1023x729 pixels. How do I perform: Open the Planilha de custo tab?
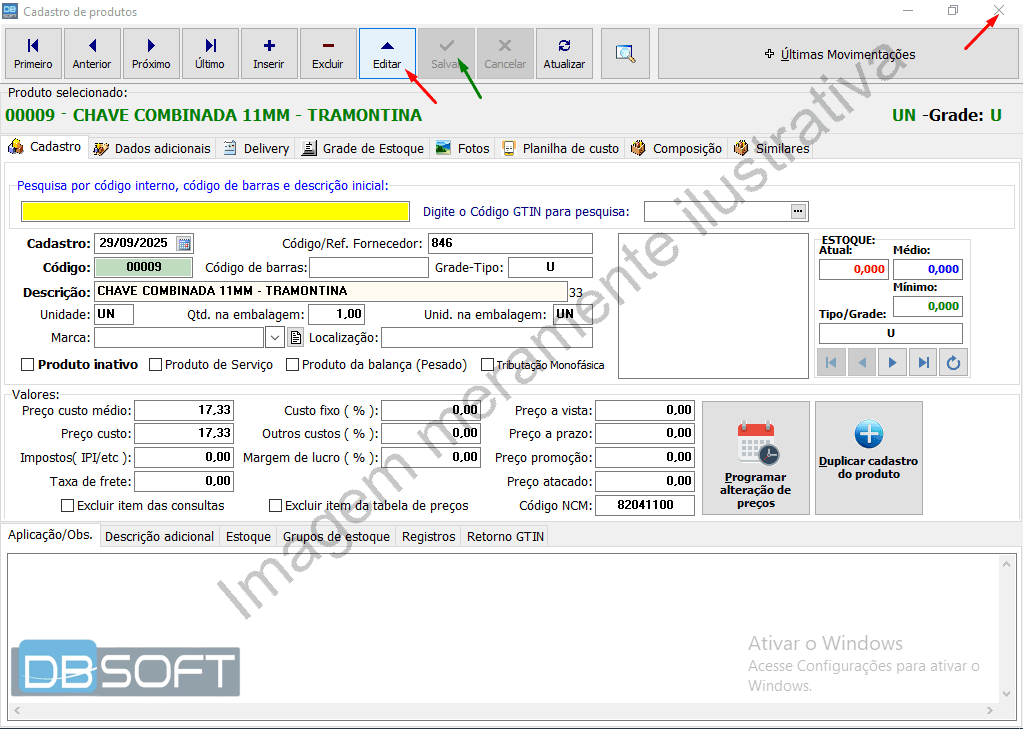[561, 148]
